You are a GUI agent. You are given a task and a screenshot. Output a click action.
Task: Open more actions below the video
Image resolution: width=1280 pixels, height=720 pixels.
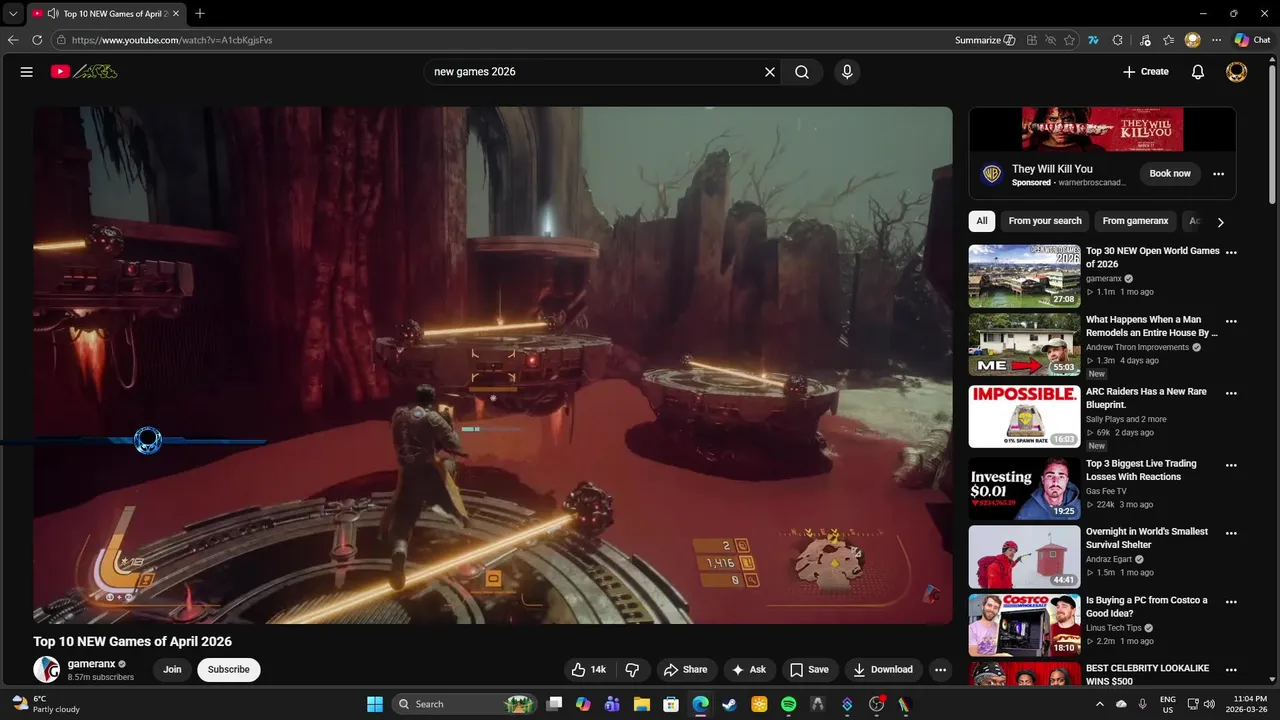(940, 670)
